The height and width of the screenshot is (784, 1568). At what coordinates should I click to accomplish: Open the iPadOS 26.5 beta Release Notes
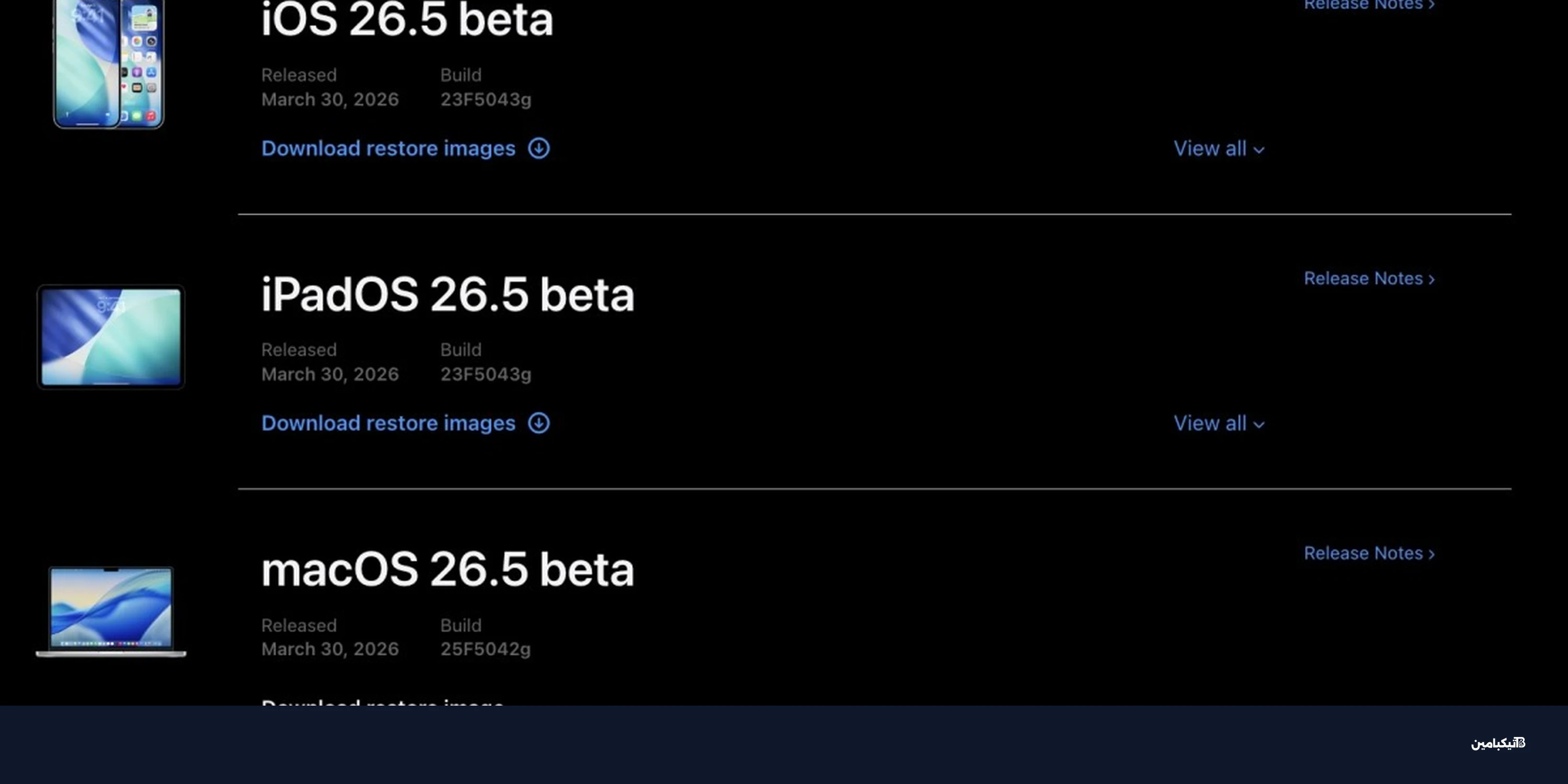click(1364, 278)
